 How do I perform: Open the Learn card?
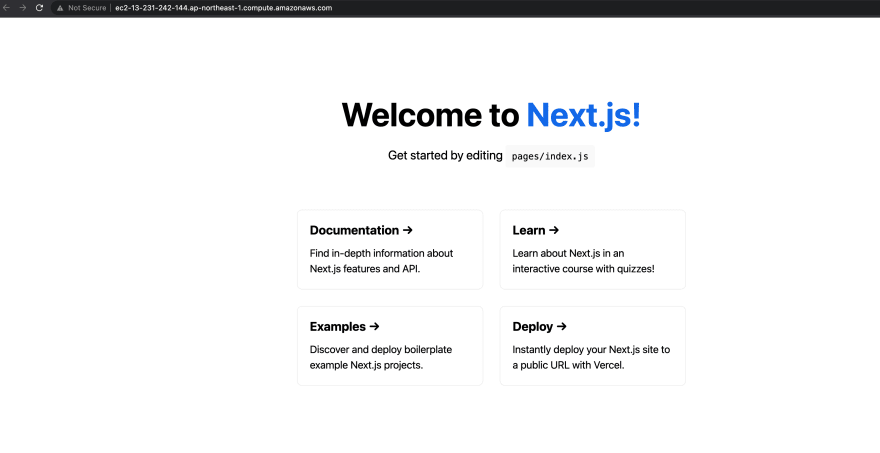pyautogui.click(x=593, y=250)
